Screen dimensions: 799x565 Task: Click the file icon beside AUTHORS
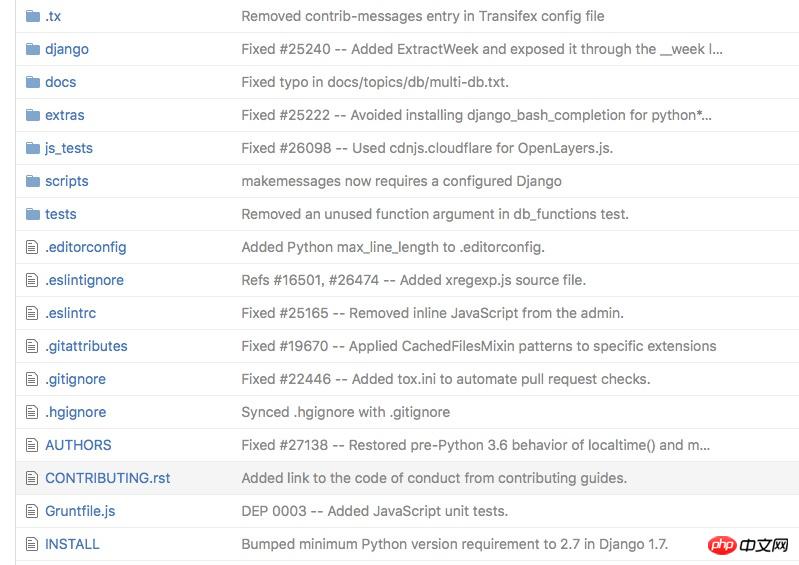tap(31, 445)
